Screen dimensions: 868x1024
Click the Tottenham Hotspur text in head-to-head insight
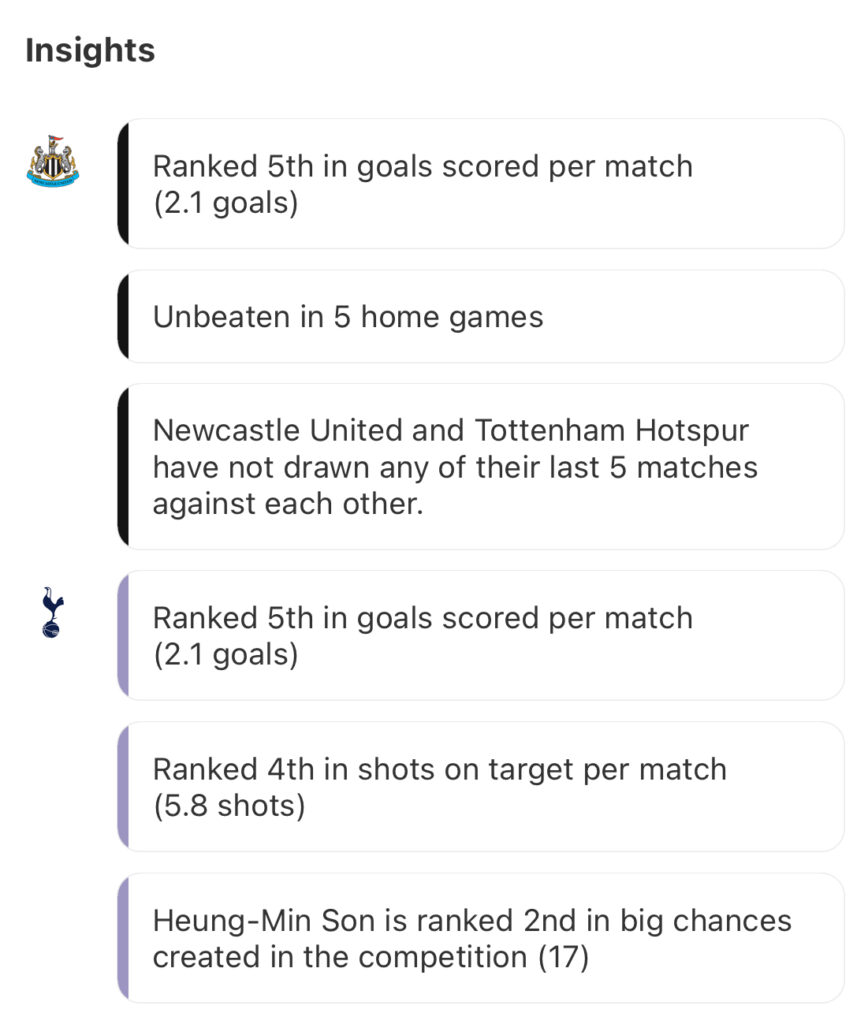point(612,432)
